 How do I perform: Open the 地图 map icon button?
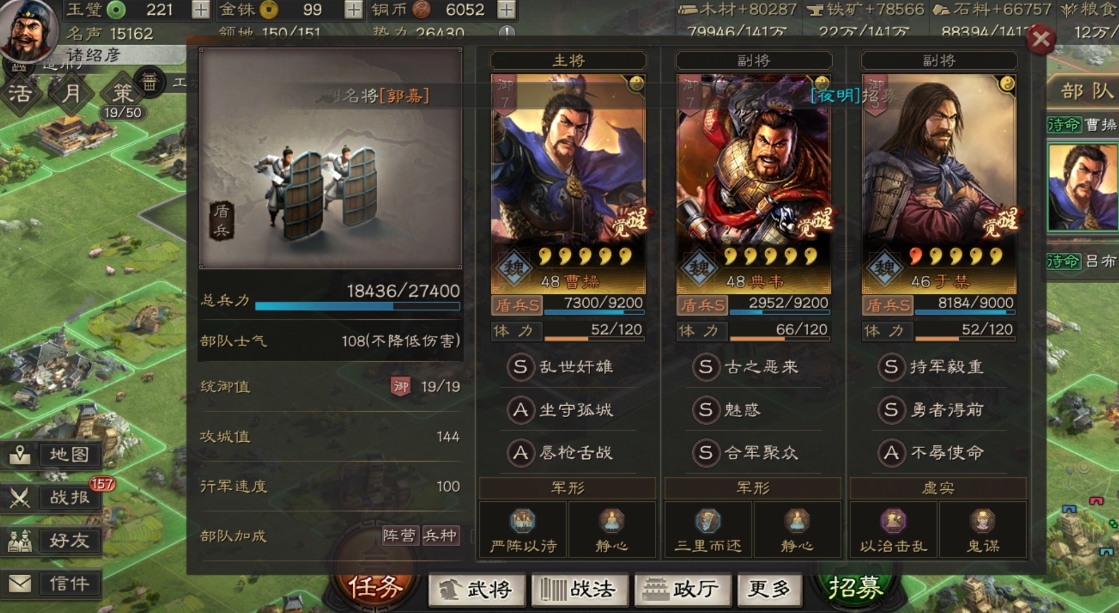pos(51,455)
